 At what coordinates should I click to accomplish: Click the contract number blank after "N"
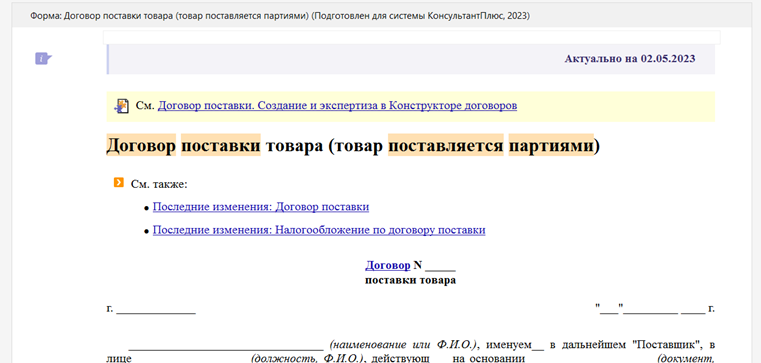click(x=441, y=266)
